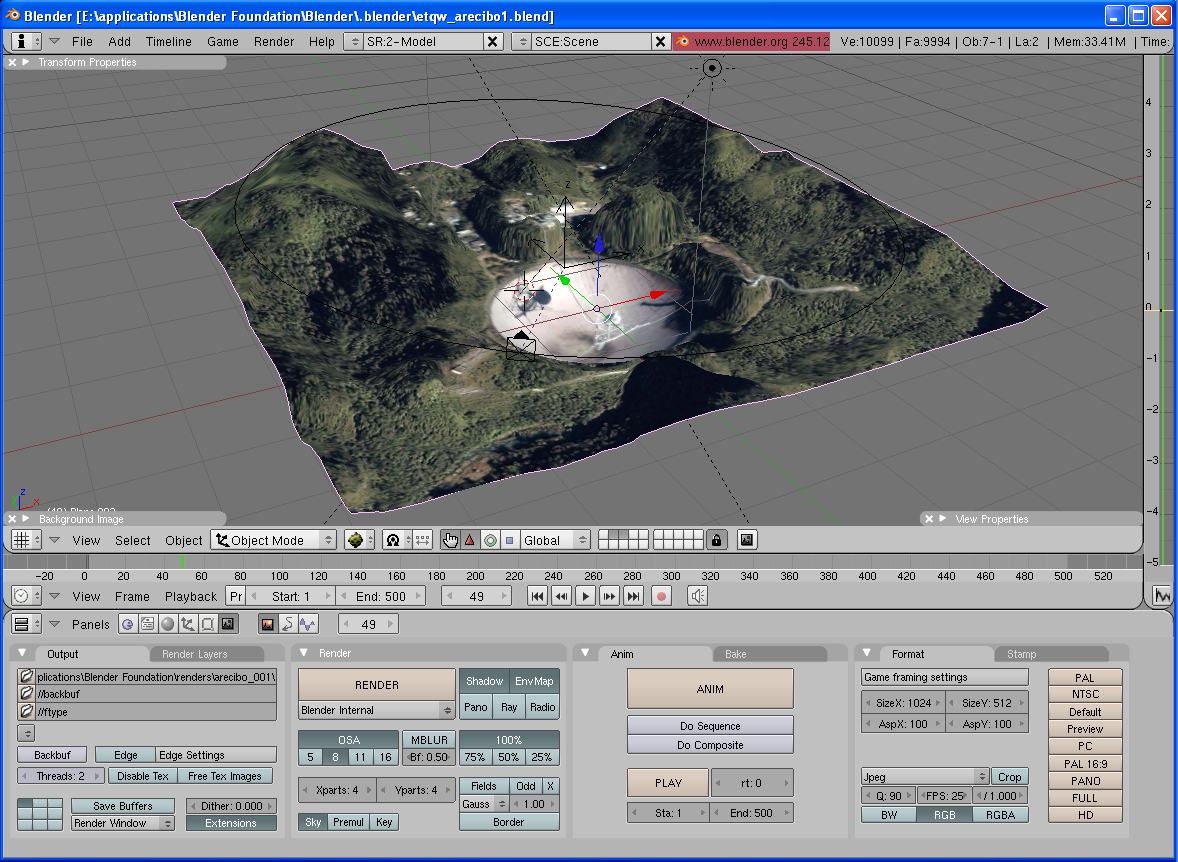Click the ANIM button
The width and height of the screenshot is (1178, 862).
coord(710,689)
